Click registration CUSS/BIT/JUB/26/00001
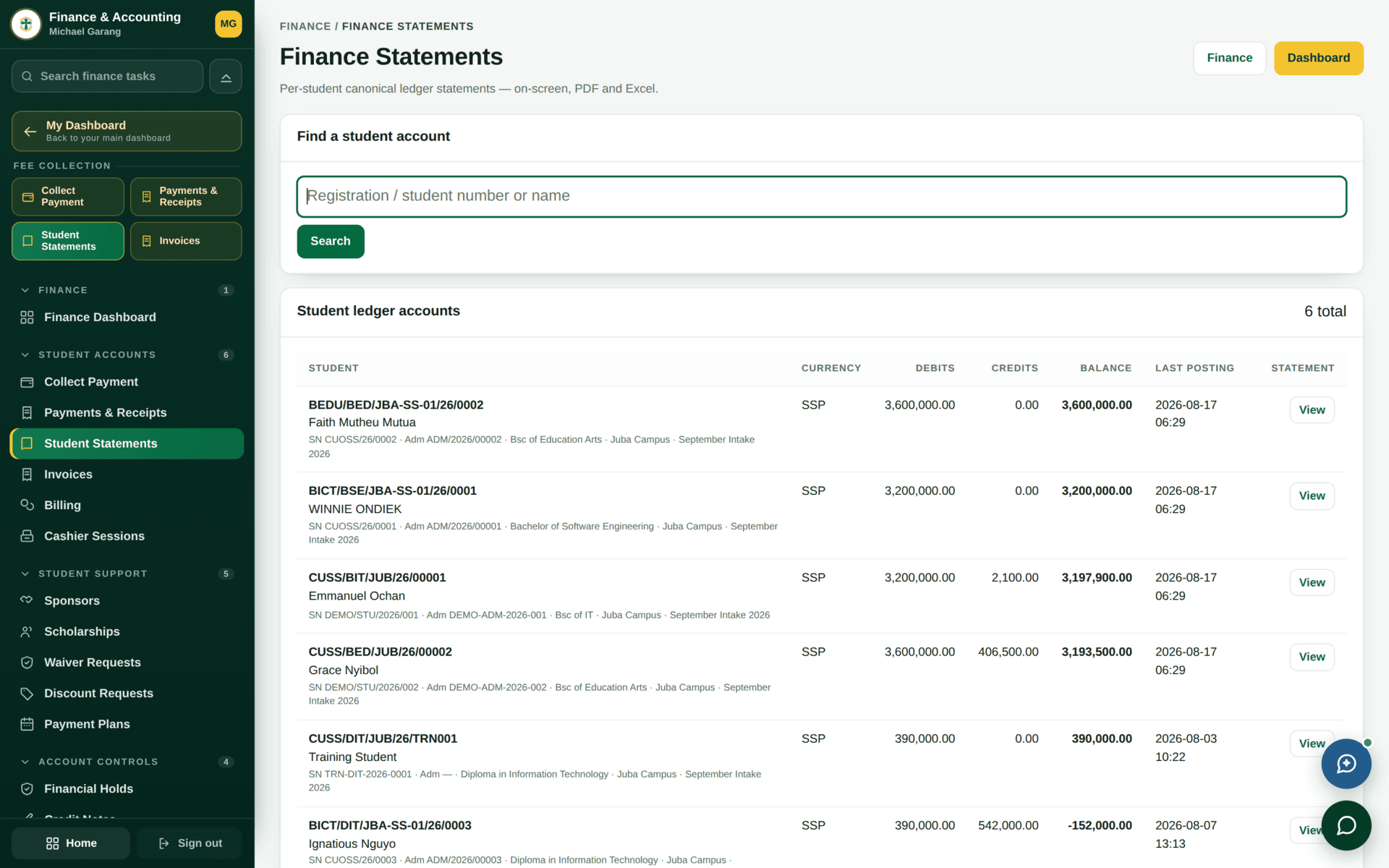The height and width of the screenshot is (868, 1389). (x=377, y=578)
